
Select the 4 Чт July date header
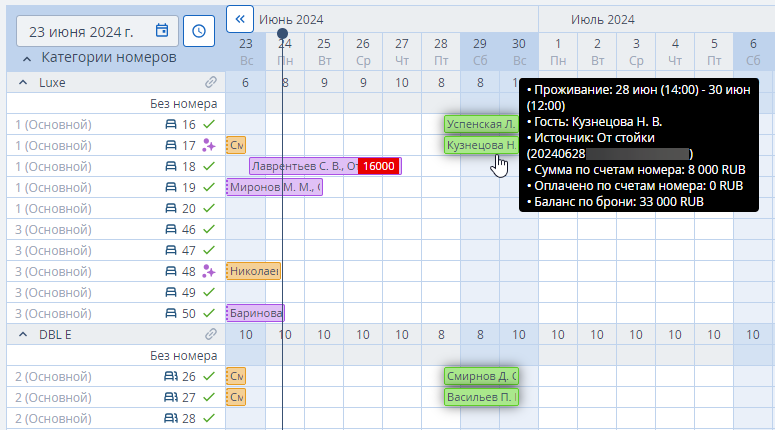[x=675, y=52]
